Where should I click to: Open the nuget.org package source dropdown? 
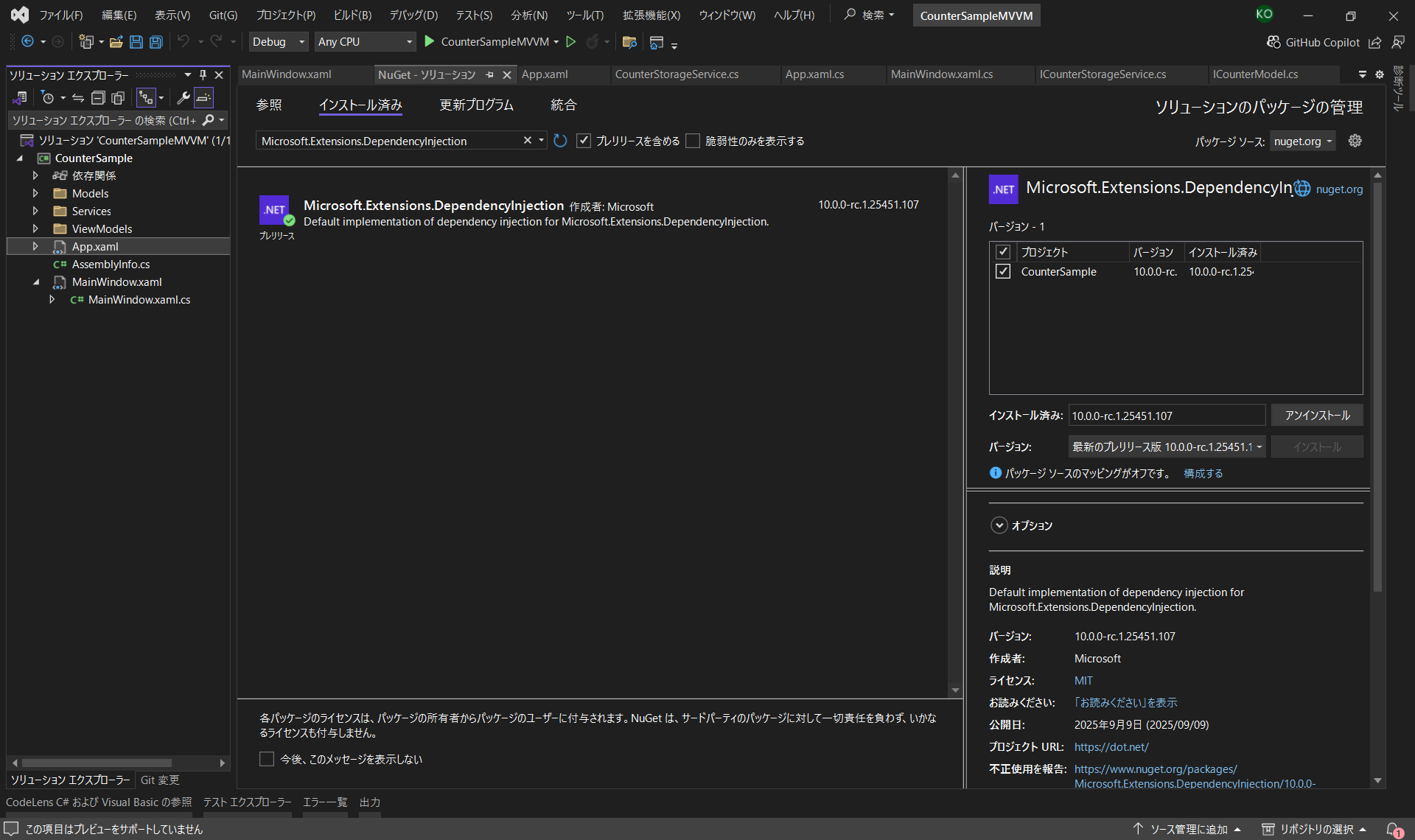pyautogui.click(x=1303, y=141)
